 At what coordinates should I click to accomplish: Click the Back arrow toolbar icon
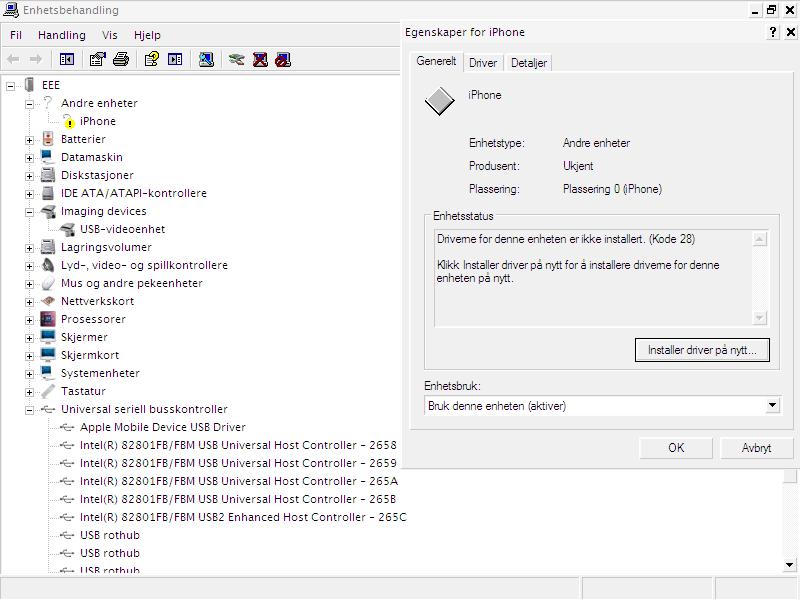tap(13, 60)
